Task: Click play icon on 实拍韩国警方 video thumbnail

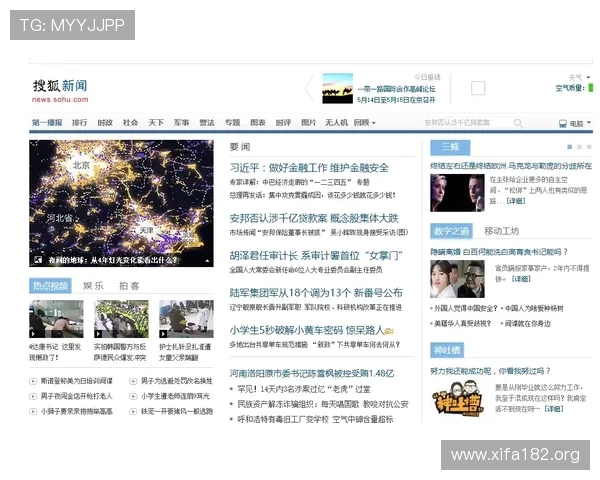Action: (x=98, y=334)
